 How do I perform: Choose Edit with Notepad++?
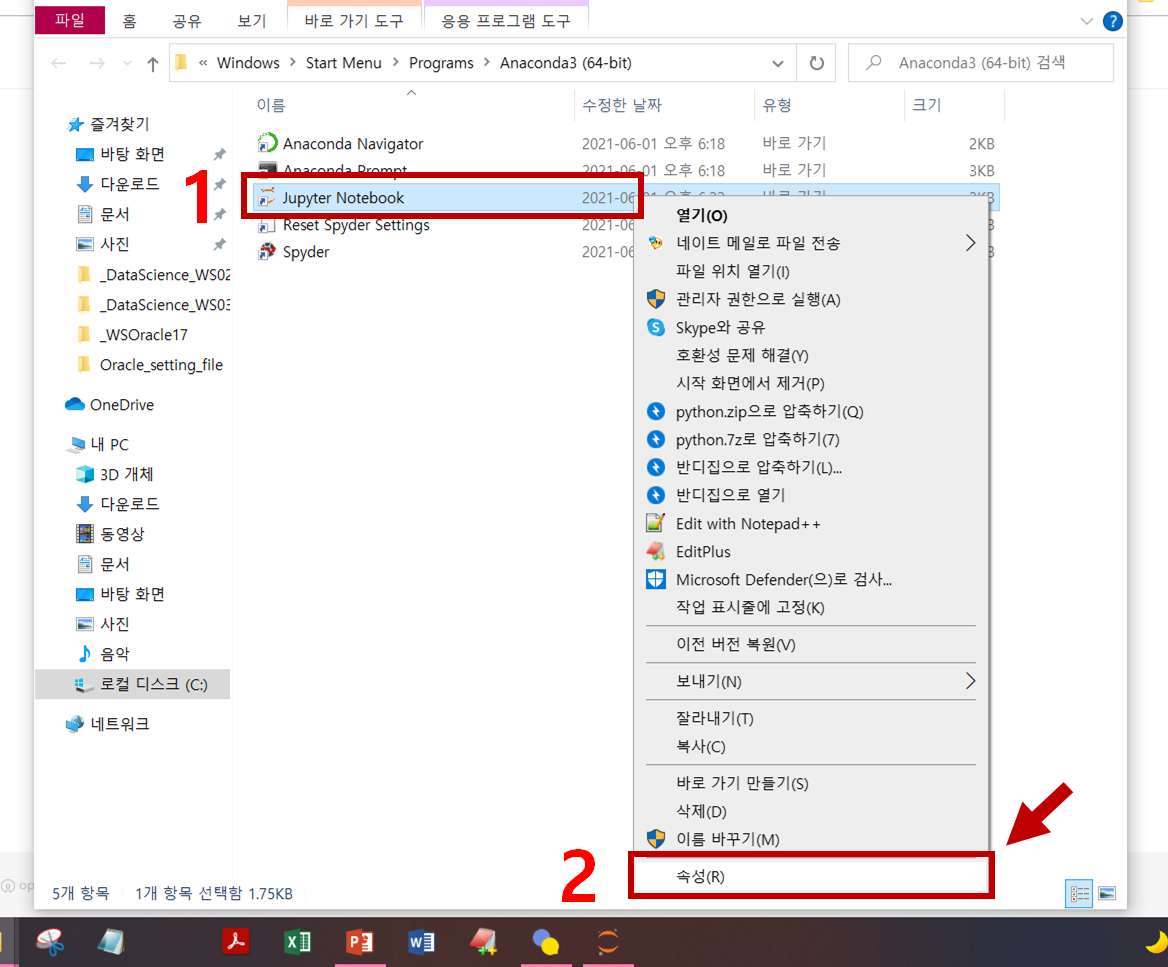(811, 524)
